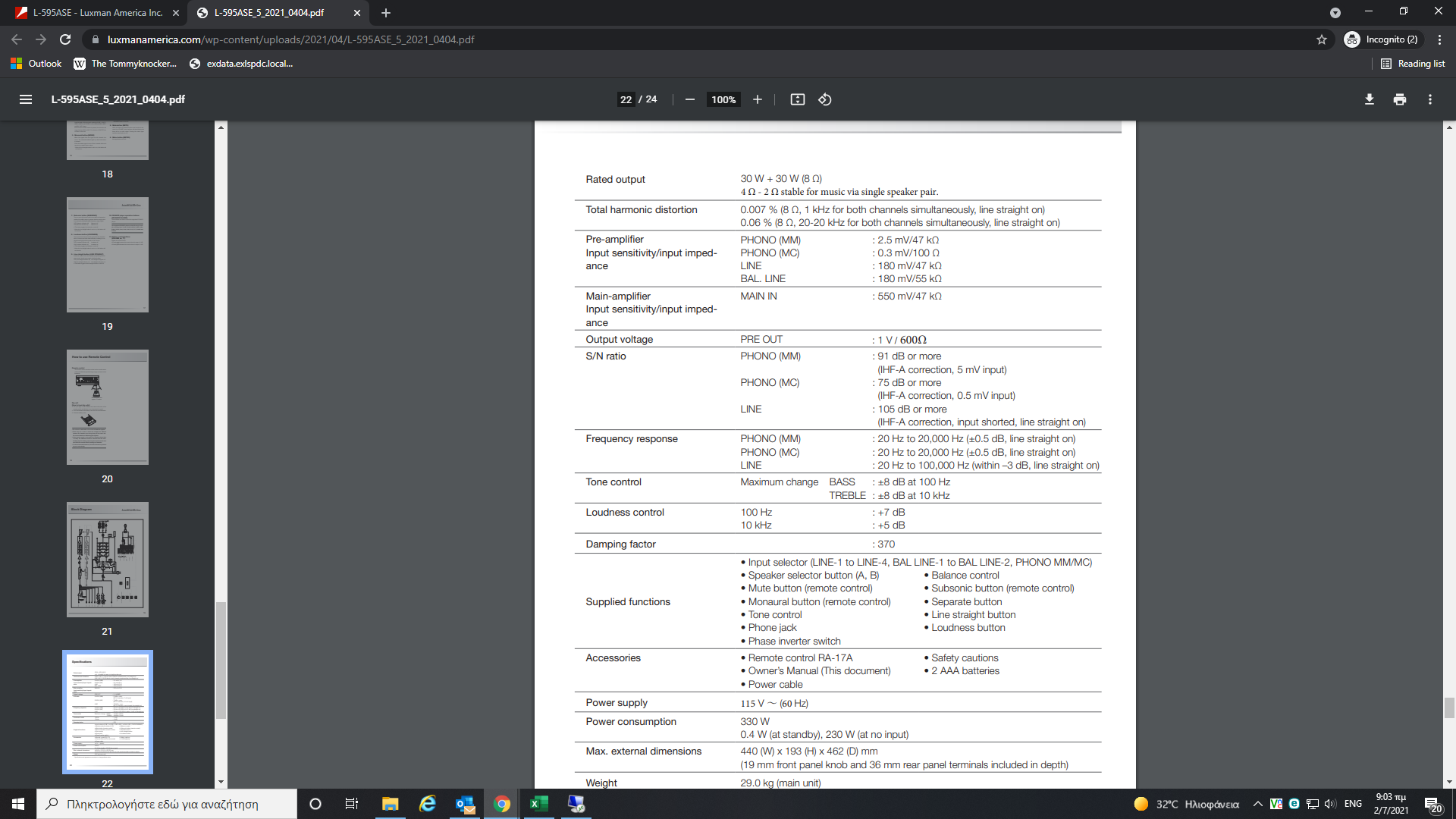Go back to the previous page
Viewport: 1456px width, 819px height.
click(x=17, y=39)
